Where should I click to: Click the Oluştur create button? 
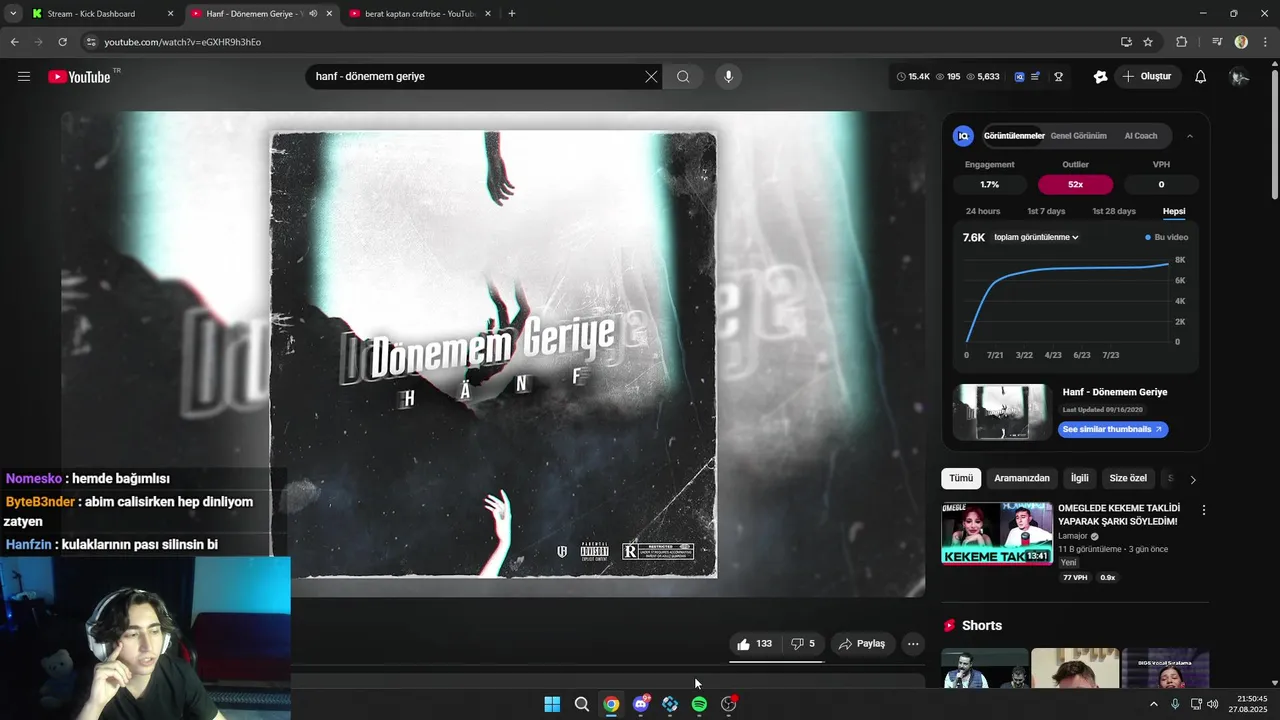(x=1147, y=77)
